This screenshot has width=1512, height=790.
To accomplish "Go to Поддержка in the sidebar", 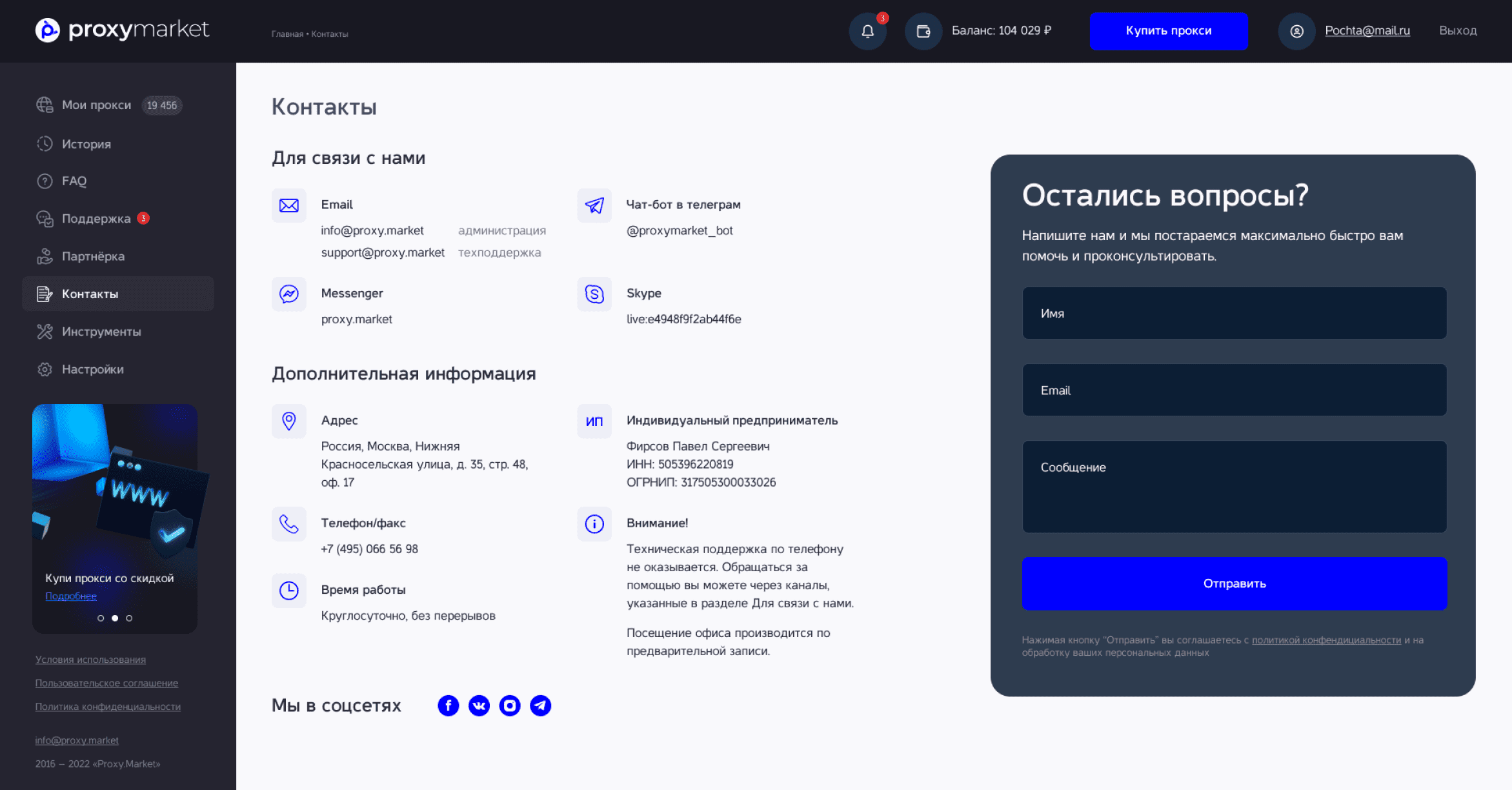I will coord(96,219).
